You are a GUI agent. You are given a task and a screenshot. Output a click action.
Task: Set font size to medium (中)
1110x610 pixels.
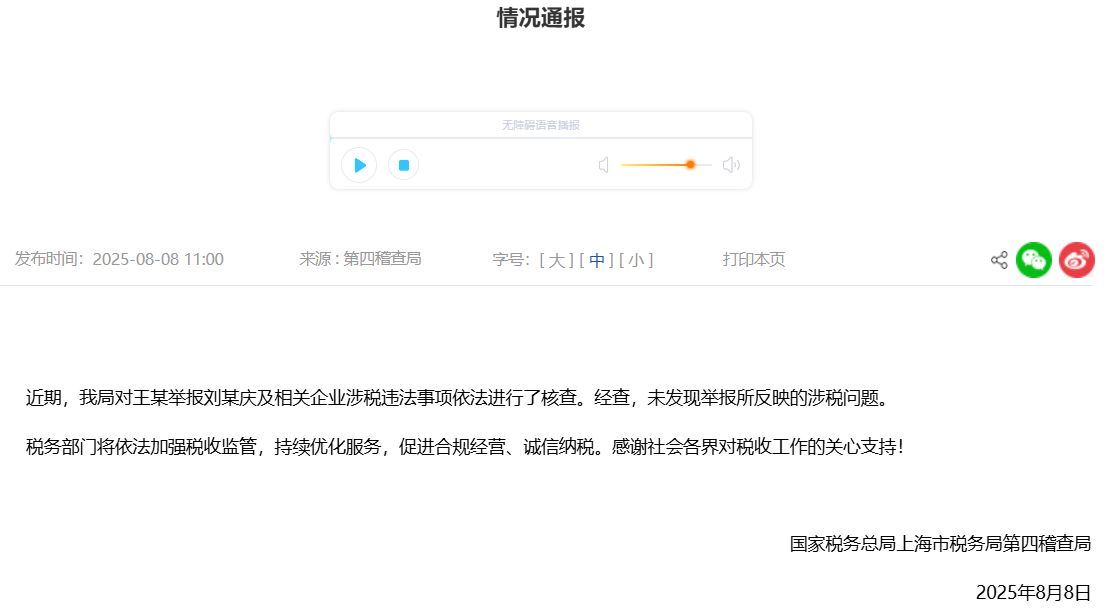pos(597,260)
